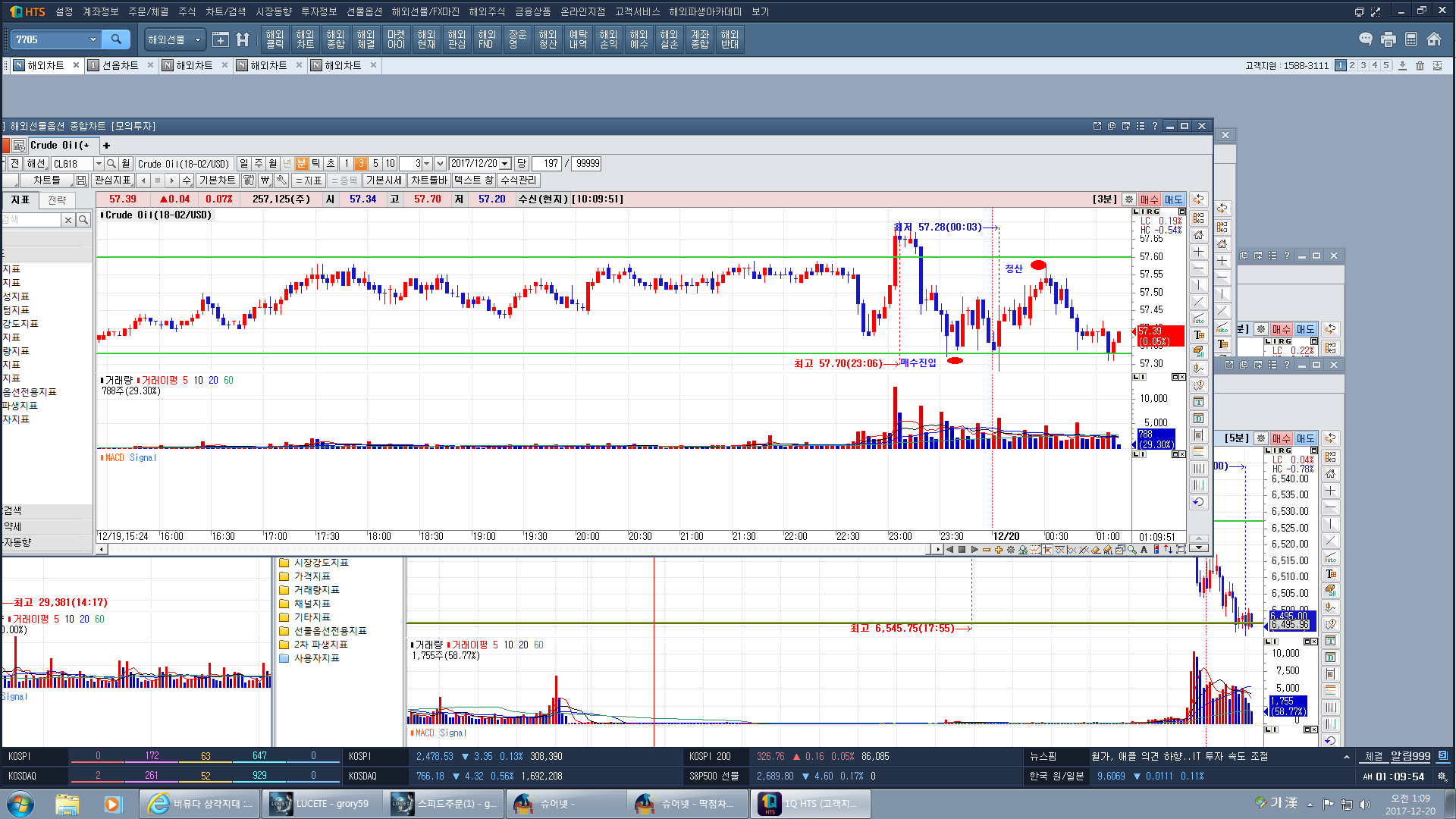Select the vertical line drawing tool
The width and height of the screenshot is (1456, 819).
click(x=1198, y=285)
